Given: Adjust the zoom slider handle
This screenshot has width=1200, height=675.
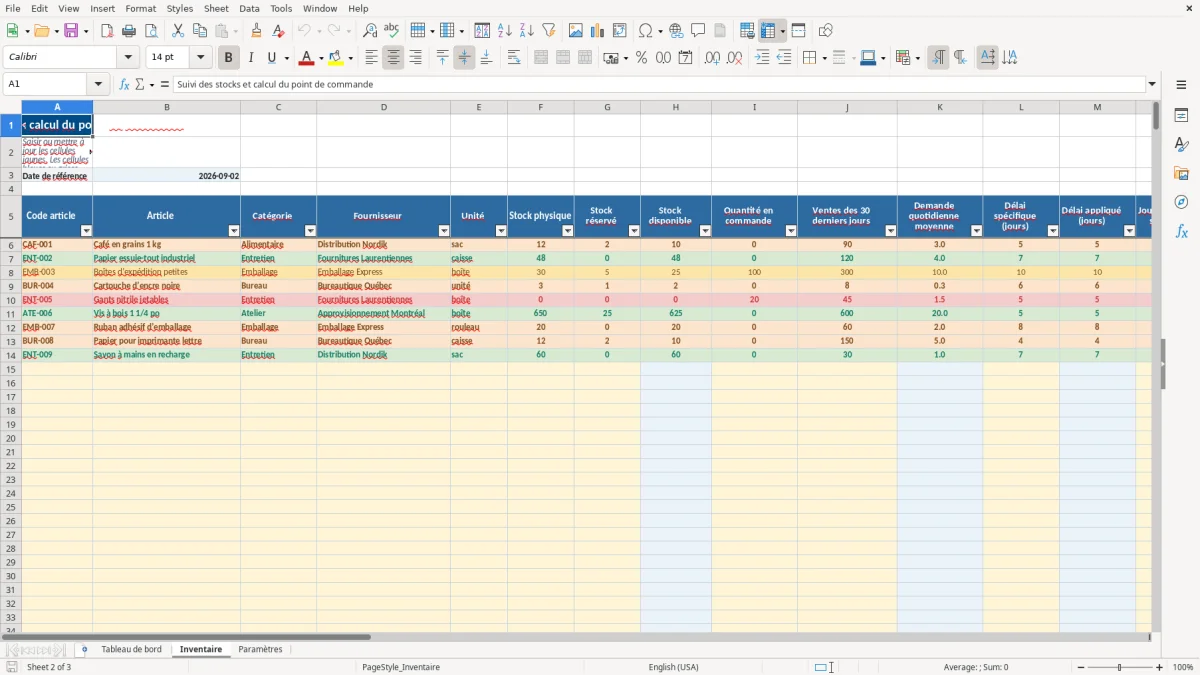Looking at the screenshot, I should 1120,667.
